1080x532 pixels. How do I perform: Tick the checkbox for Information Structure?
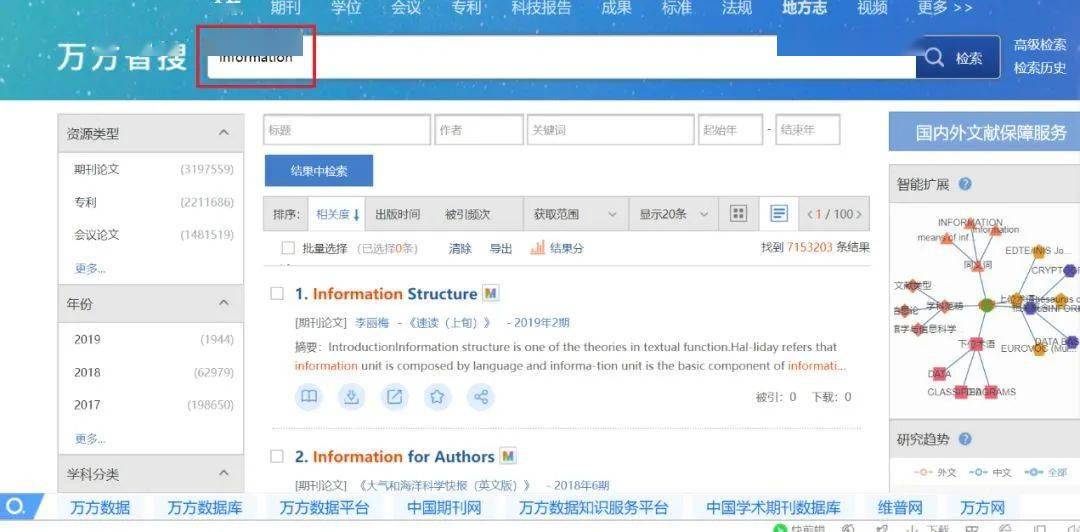point(277,294)
